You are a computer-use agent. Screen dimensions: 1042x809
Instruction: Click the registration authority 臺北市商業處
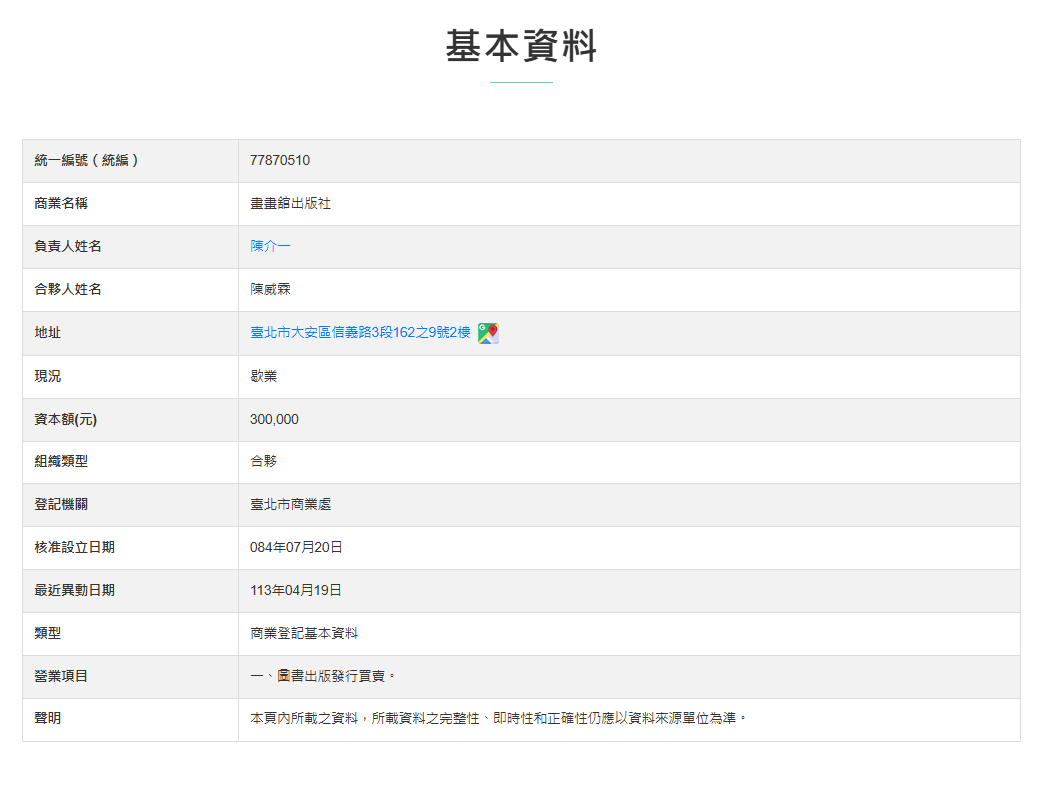click(290, 504)
